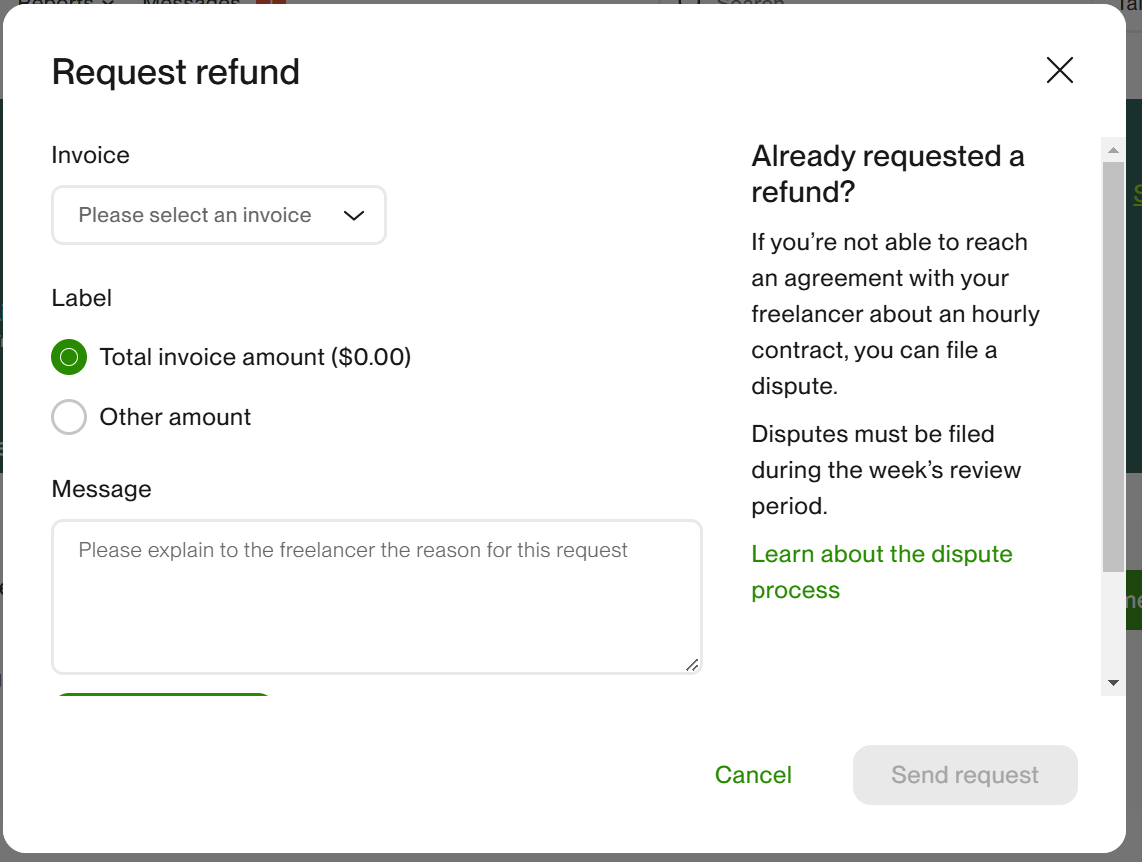
Task: Click the 'Other amount' label text
Action: pyautogui.click(x=175, y=417)
